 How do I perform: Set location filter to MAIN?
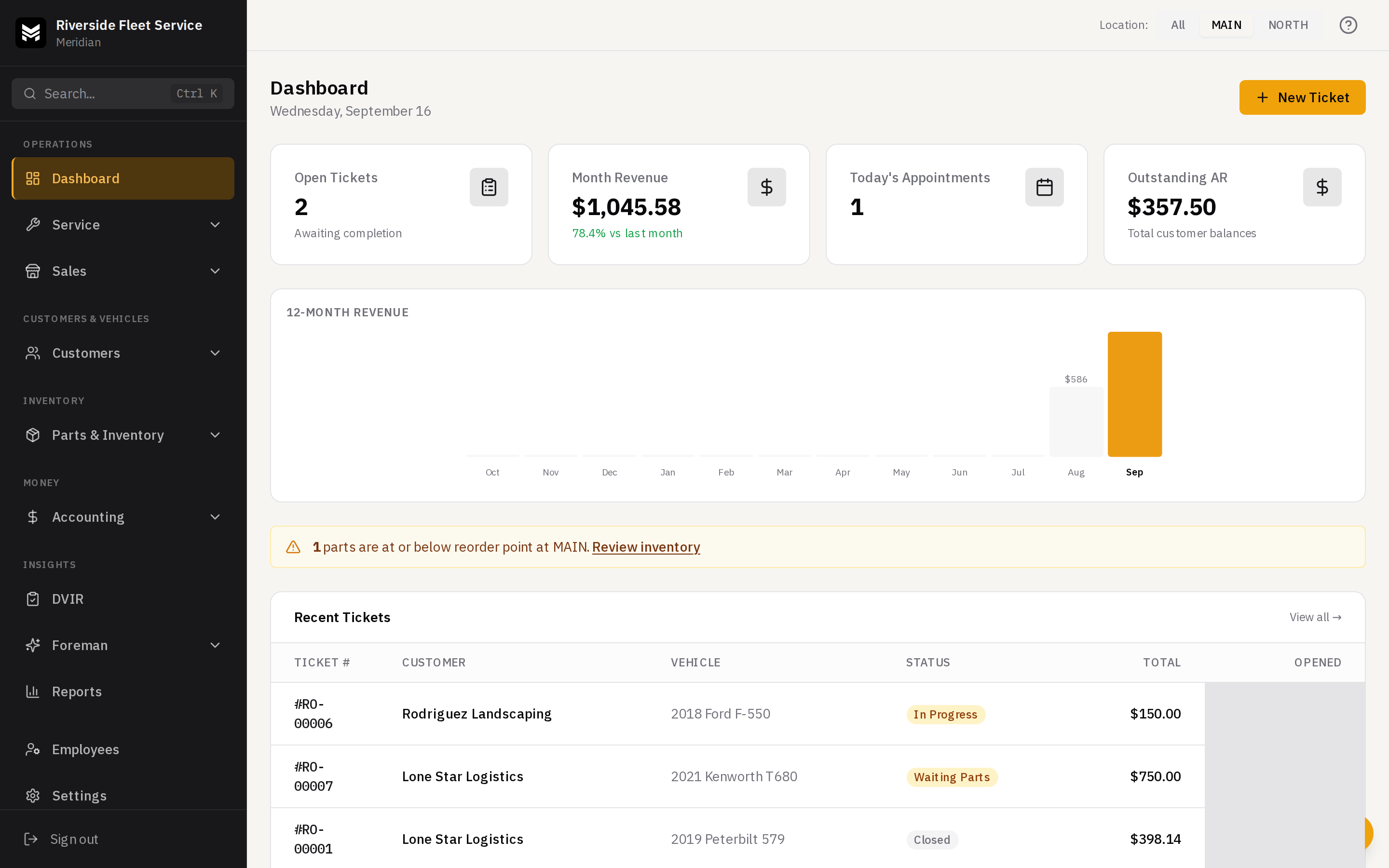(x=1226, y=25)
